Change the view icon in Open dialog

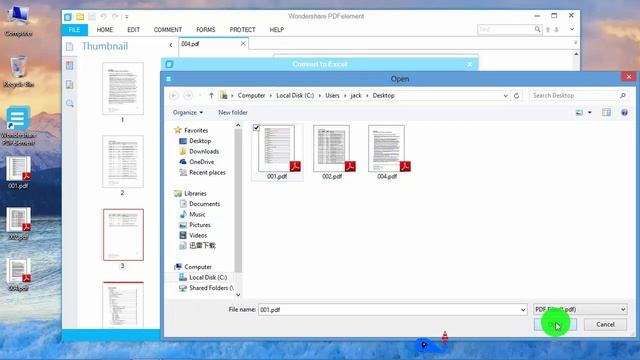click(579, 112)
